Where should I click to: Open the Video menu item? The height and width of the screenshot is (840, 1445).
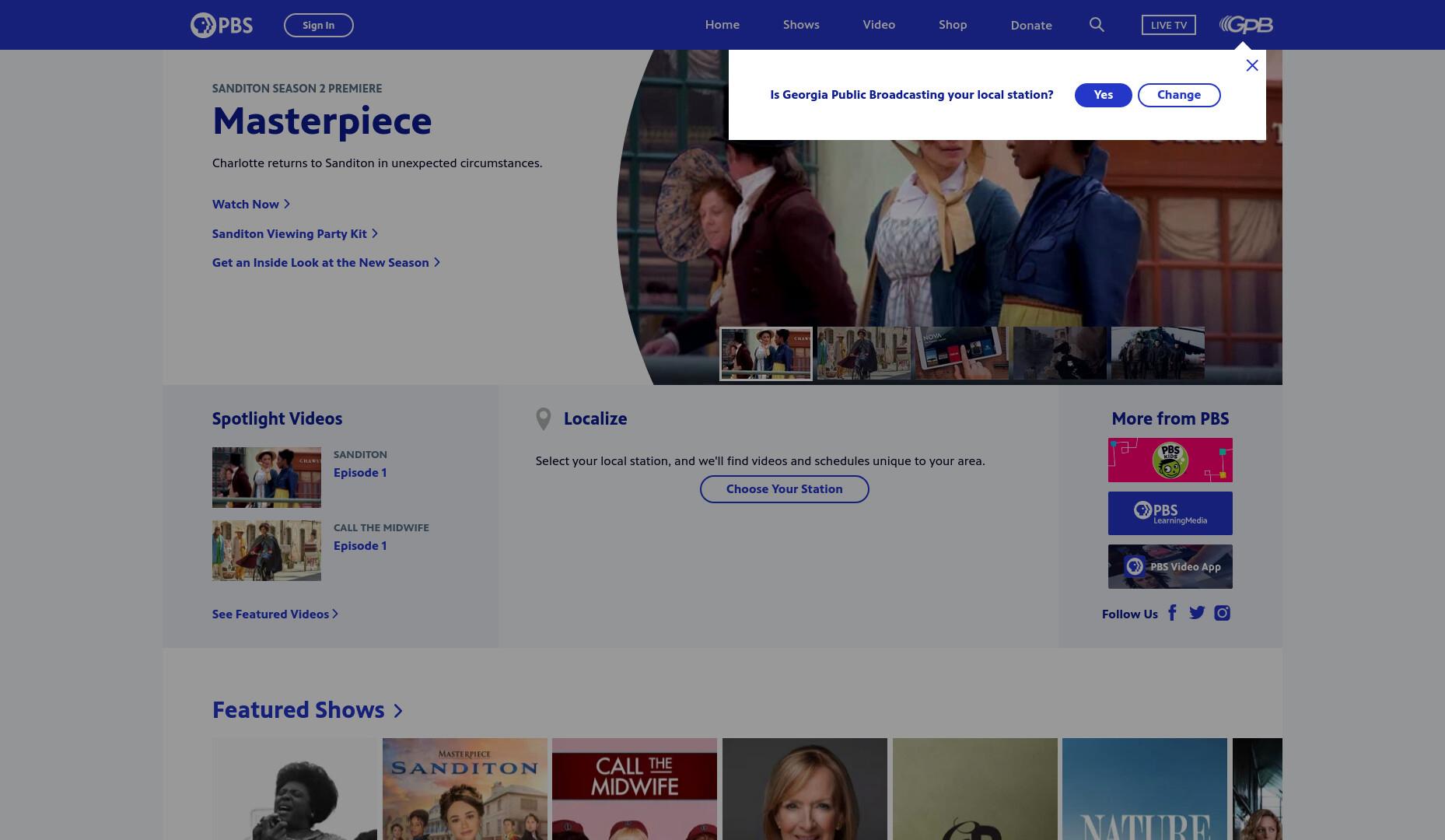pos(879,25)
